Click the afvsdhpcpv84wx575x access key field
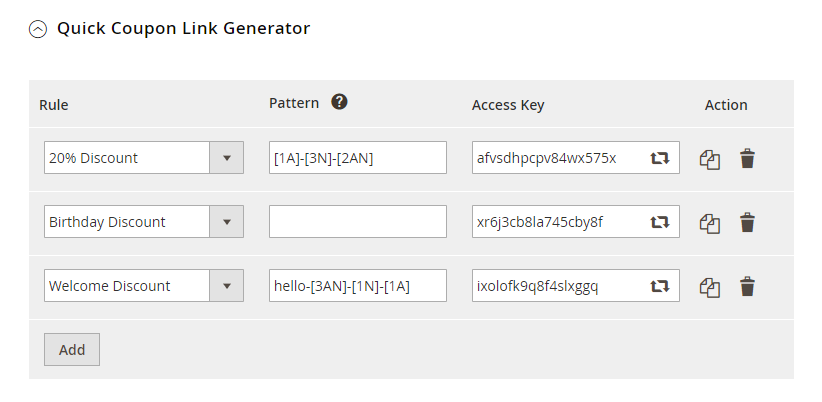This screenshot has height=402, width=822. 556,158
